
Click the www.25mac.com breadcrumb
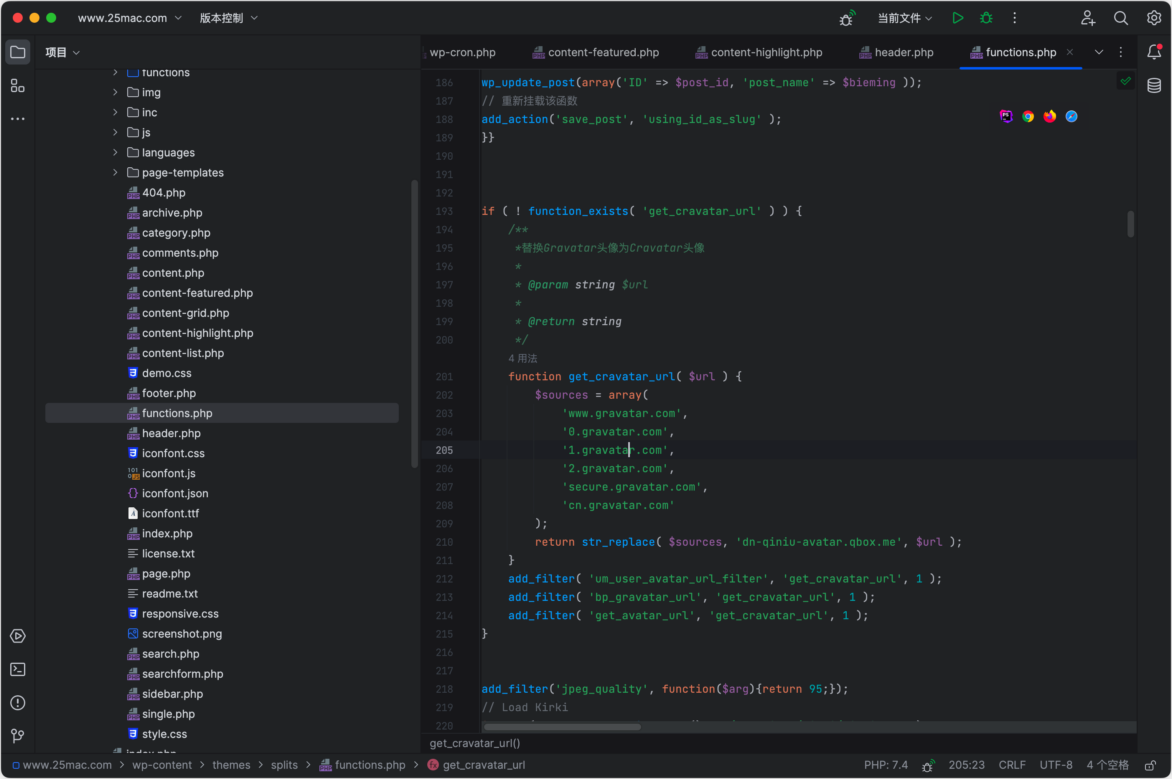tap(61, 766)
